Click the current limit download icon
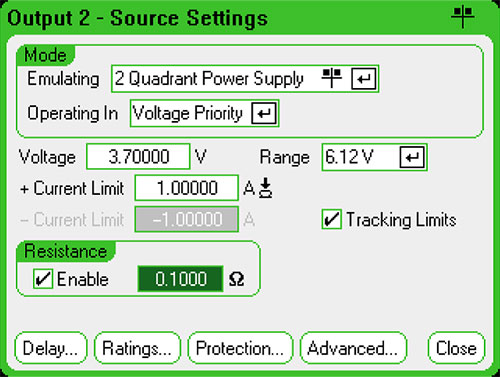The height and width of the screenshot is (377, 500). pyautogui.click(x=266, y=188)
